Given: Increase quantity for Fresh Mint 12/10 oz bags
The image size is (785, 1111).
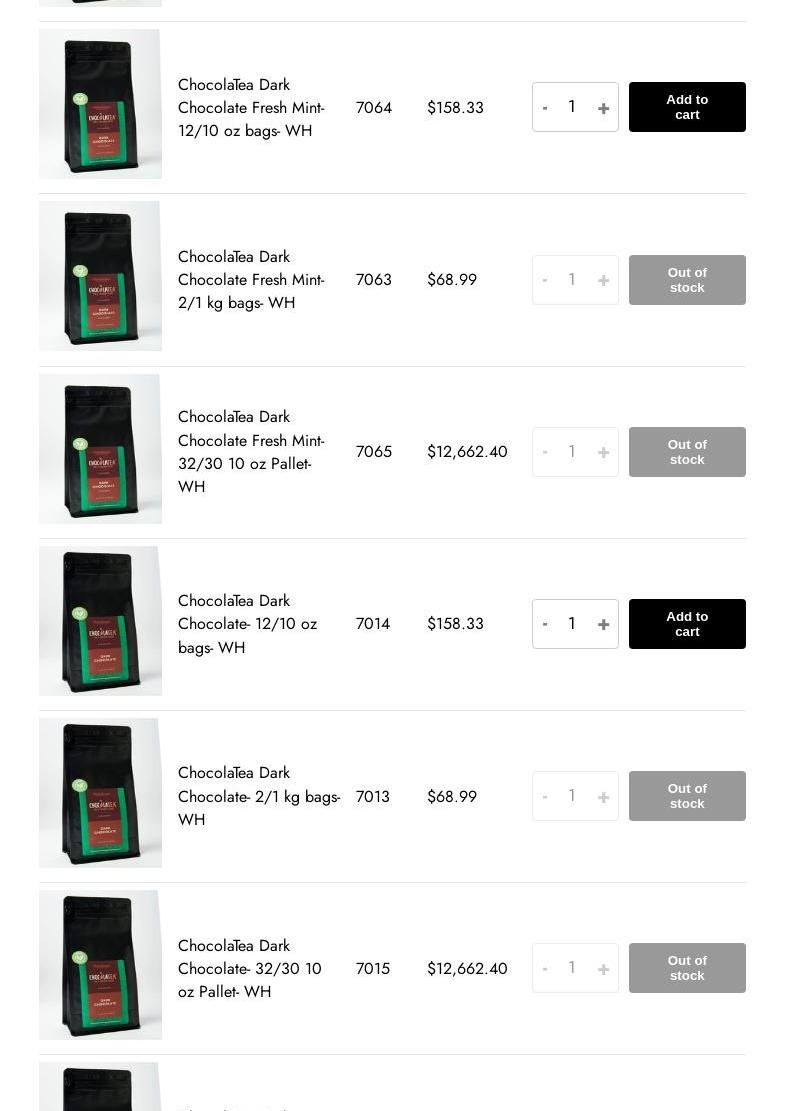Looking at the screenshot, I should (603, 108).
